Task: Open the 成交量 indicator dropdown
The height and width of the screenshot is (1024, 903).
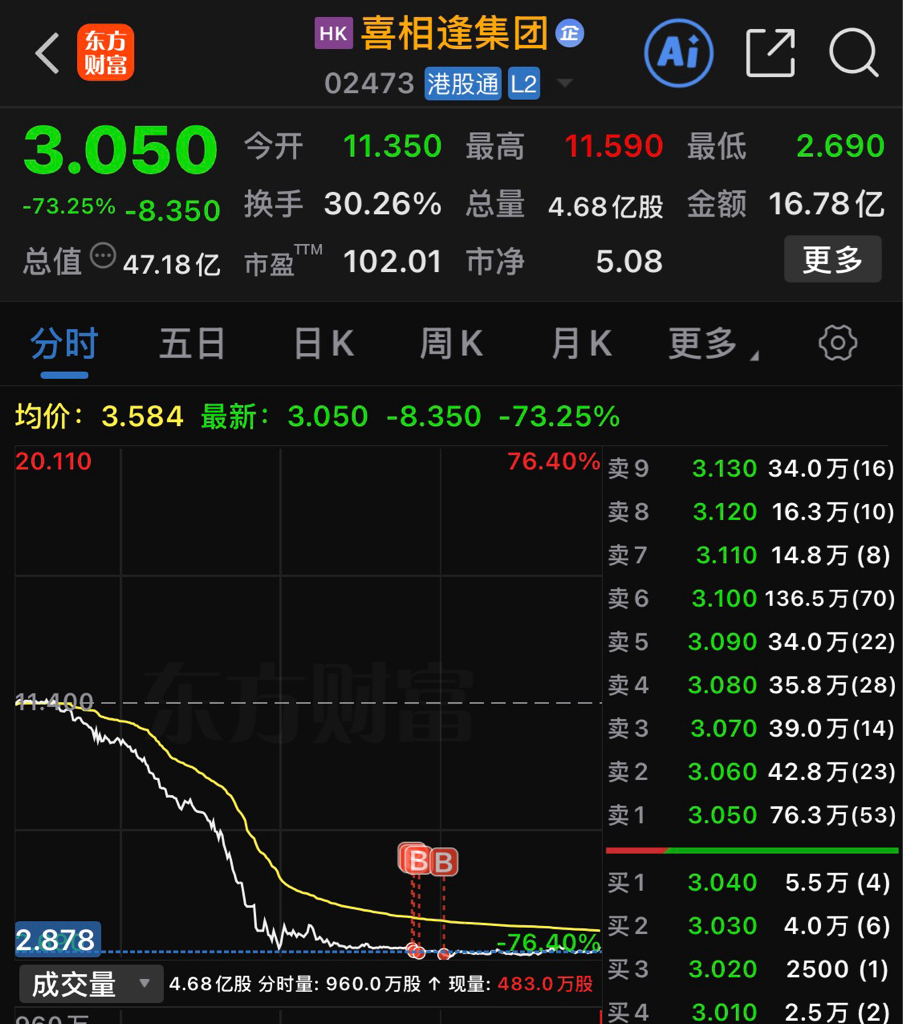Action: point(91,984)
